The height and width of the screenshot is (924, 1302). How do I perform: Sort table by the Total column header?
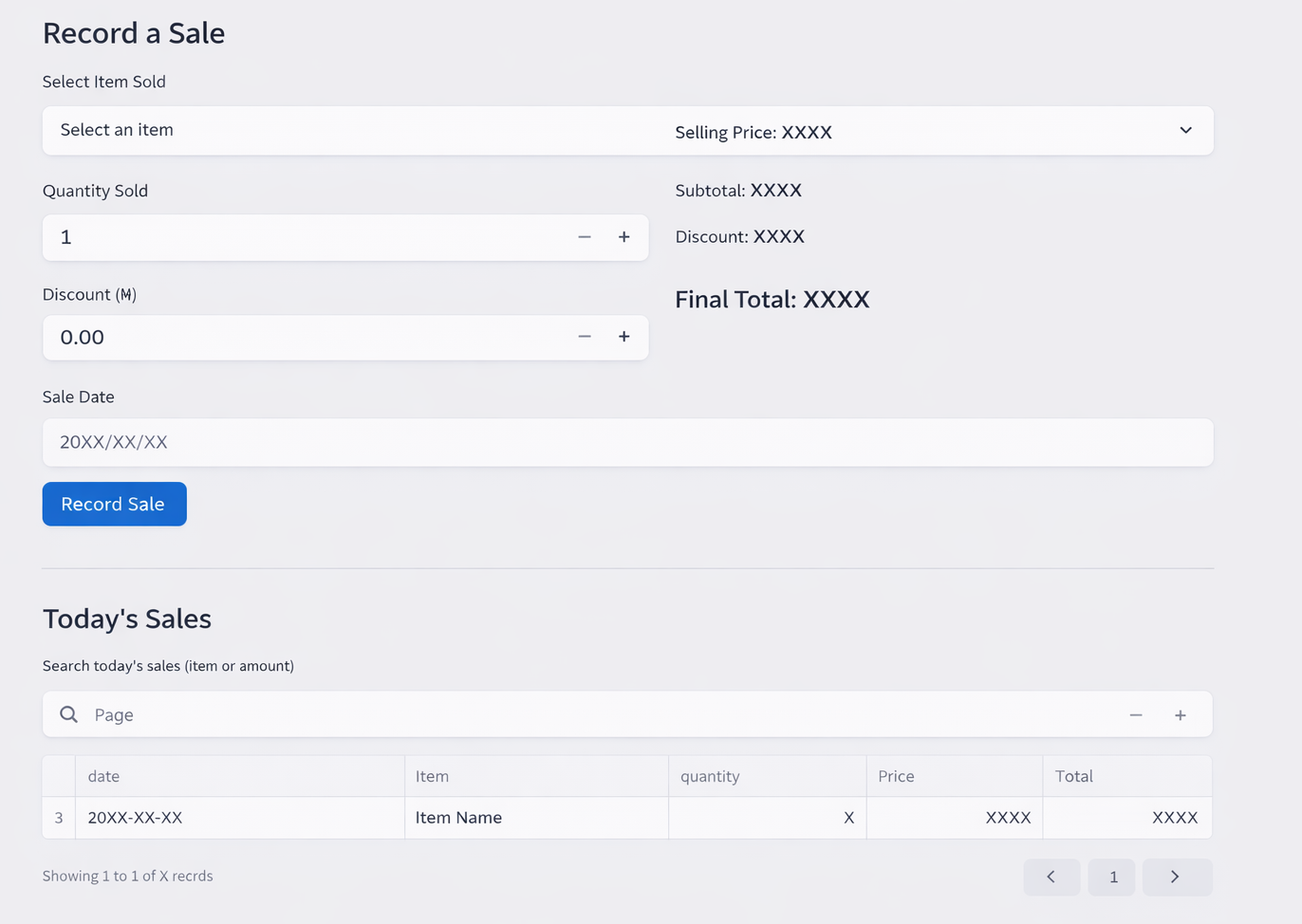[x=1073, y=776]
